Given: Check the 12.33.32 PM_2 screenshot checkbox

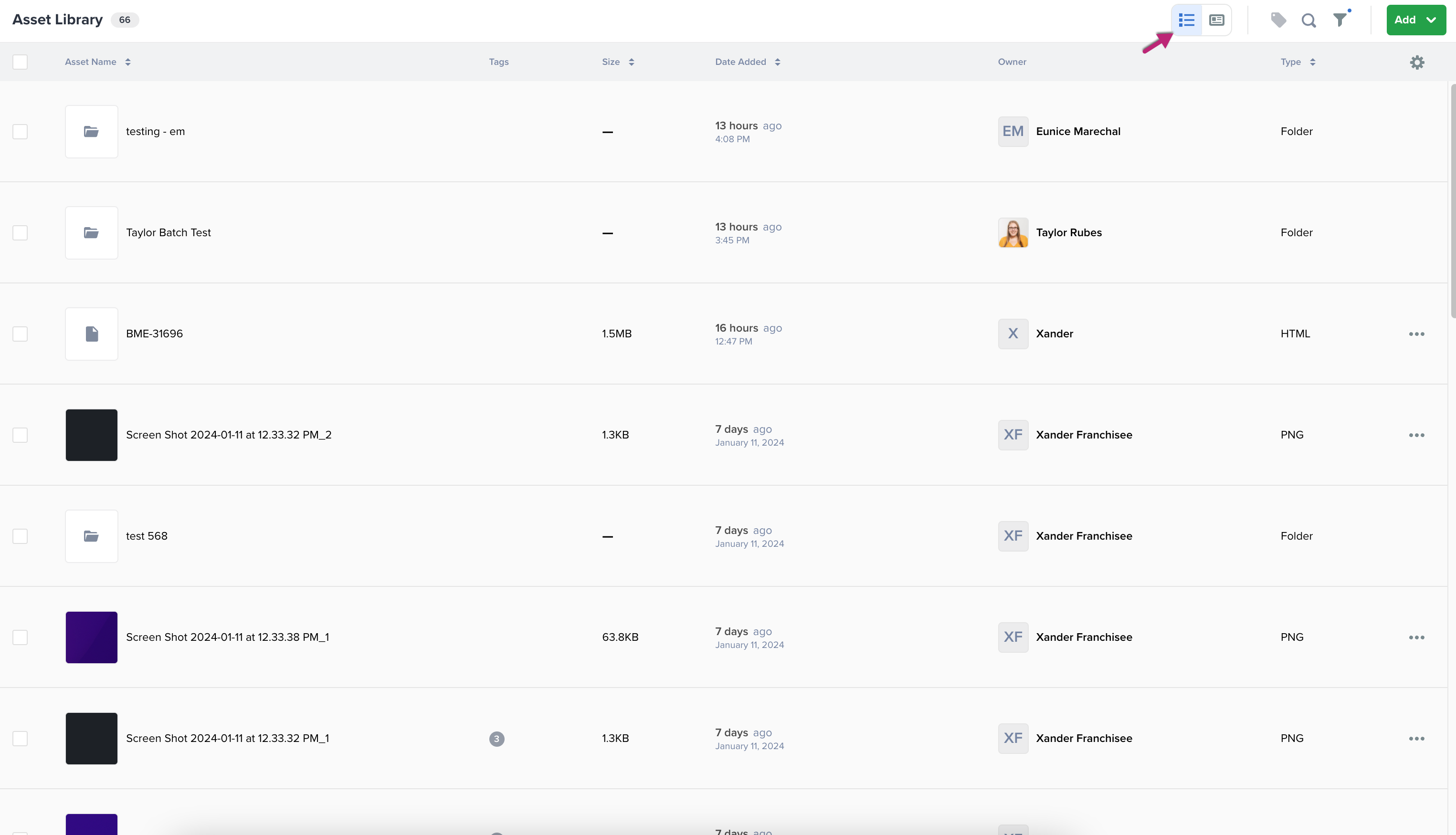Looking at the screenshot, I should tap(20, 435).
